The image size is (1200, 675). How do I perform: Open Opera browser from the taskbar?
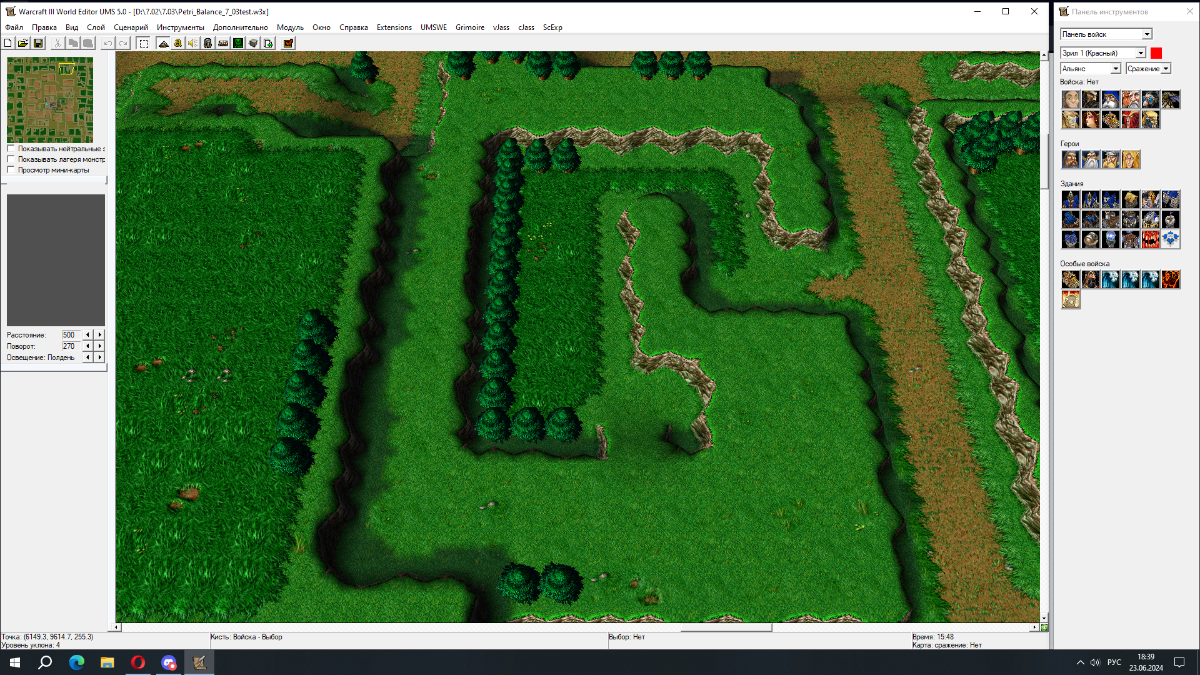137,662
